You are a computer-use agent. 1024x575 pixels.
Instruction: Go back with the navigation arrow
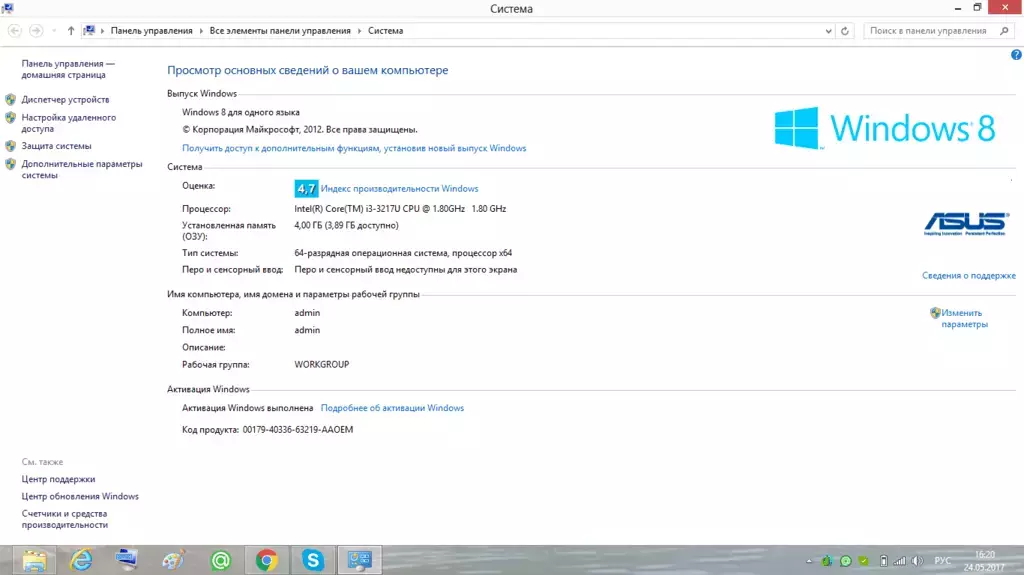click(x=14, y=31)
